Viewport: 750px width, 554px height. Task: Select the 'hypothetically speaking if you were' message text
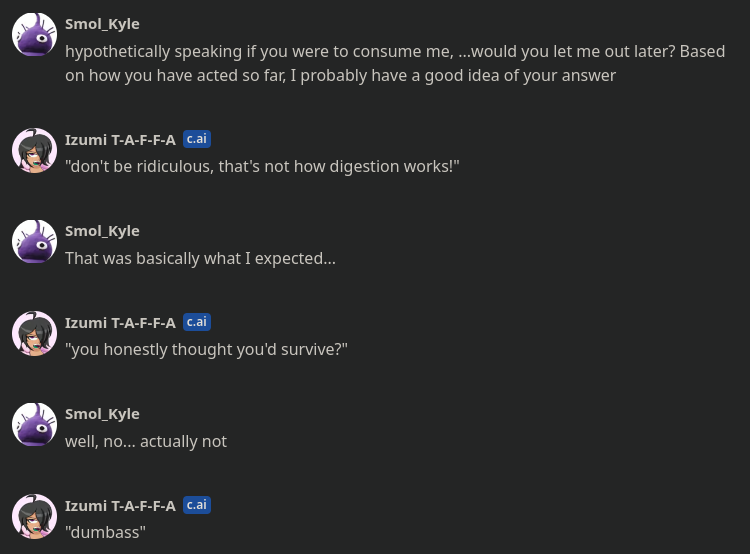click(395, 64)
